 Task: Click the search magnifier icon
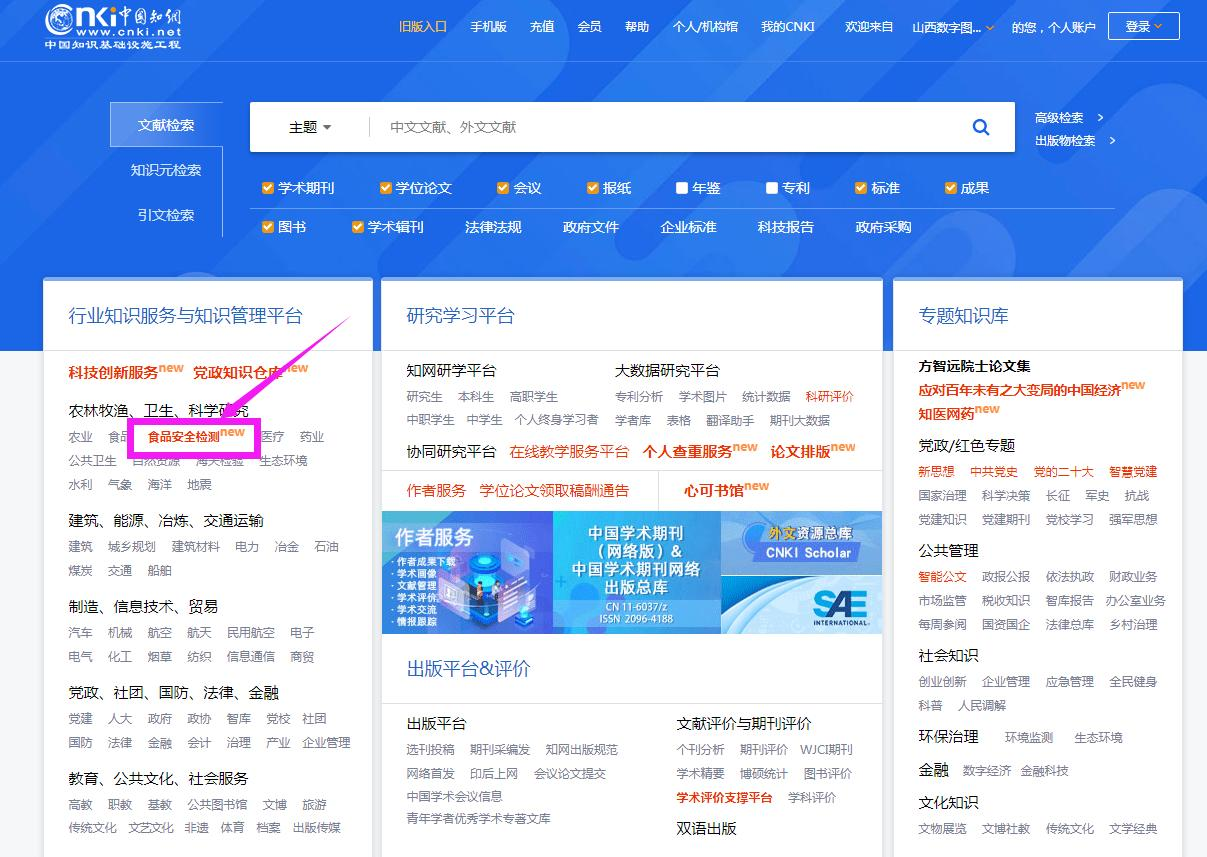pos(981,127)
